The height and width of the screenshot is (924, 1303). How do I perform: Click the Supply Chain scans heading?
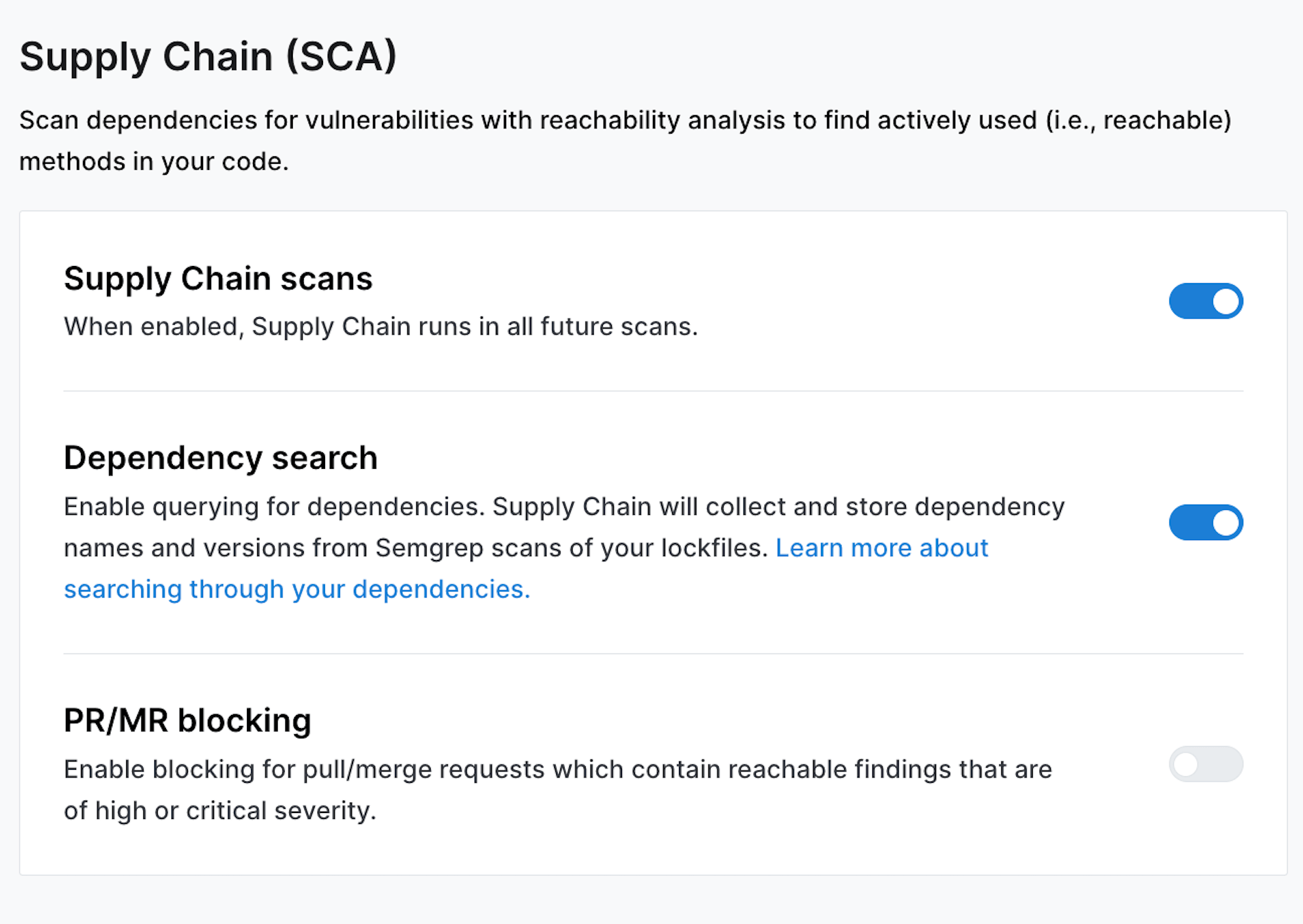pyautogui.click(x=217, y=278)
